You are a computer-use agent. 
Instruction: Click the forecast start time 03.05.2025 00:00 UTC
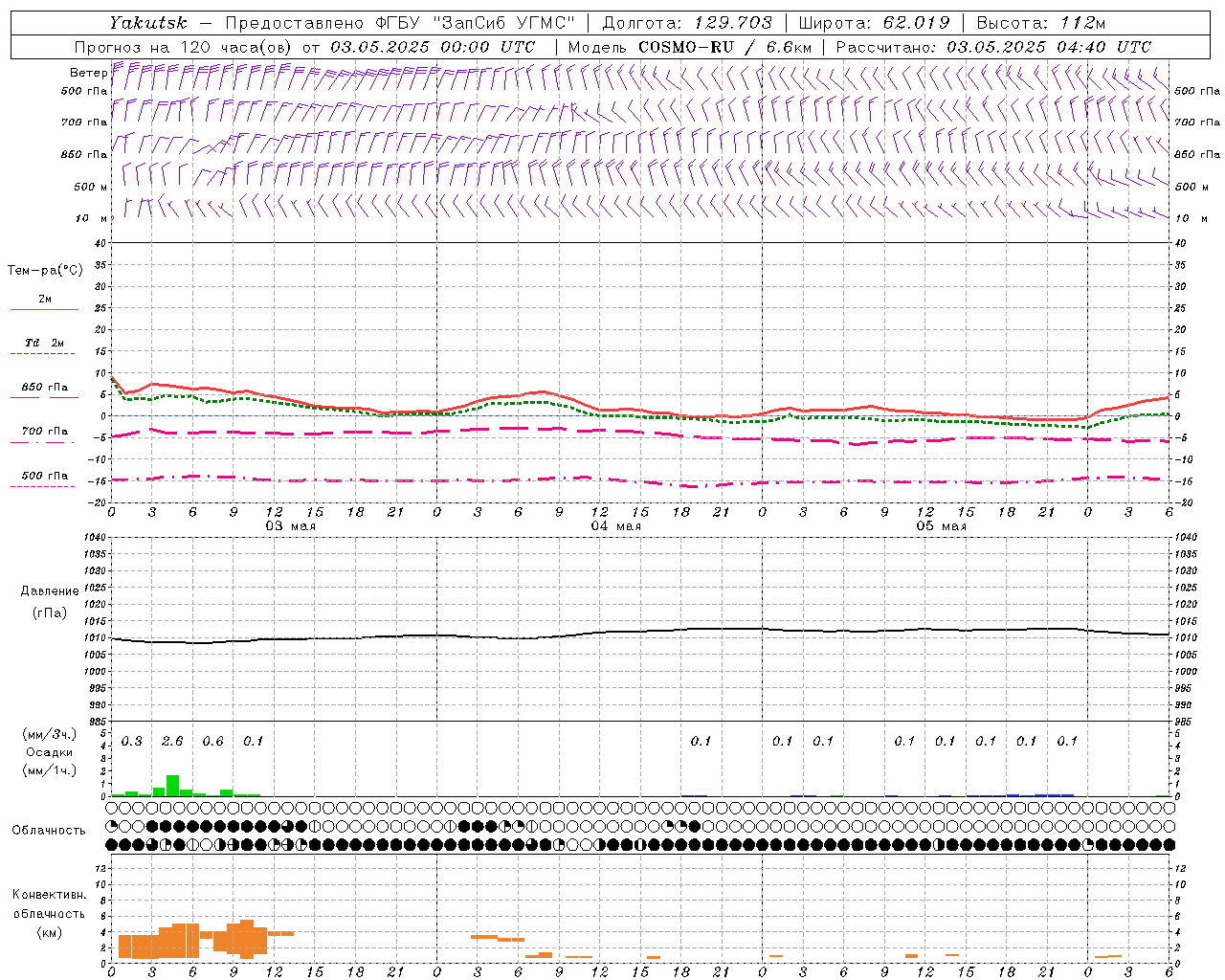coord(432,47)
